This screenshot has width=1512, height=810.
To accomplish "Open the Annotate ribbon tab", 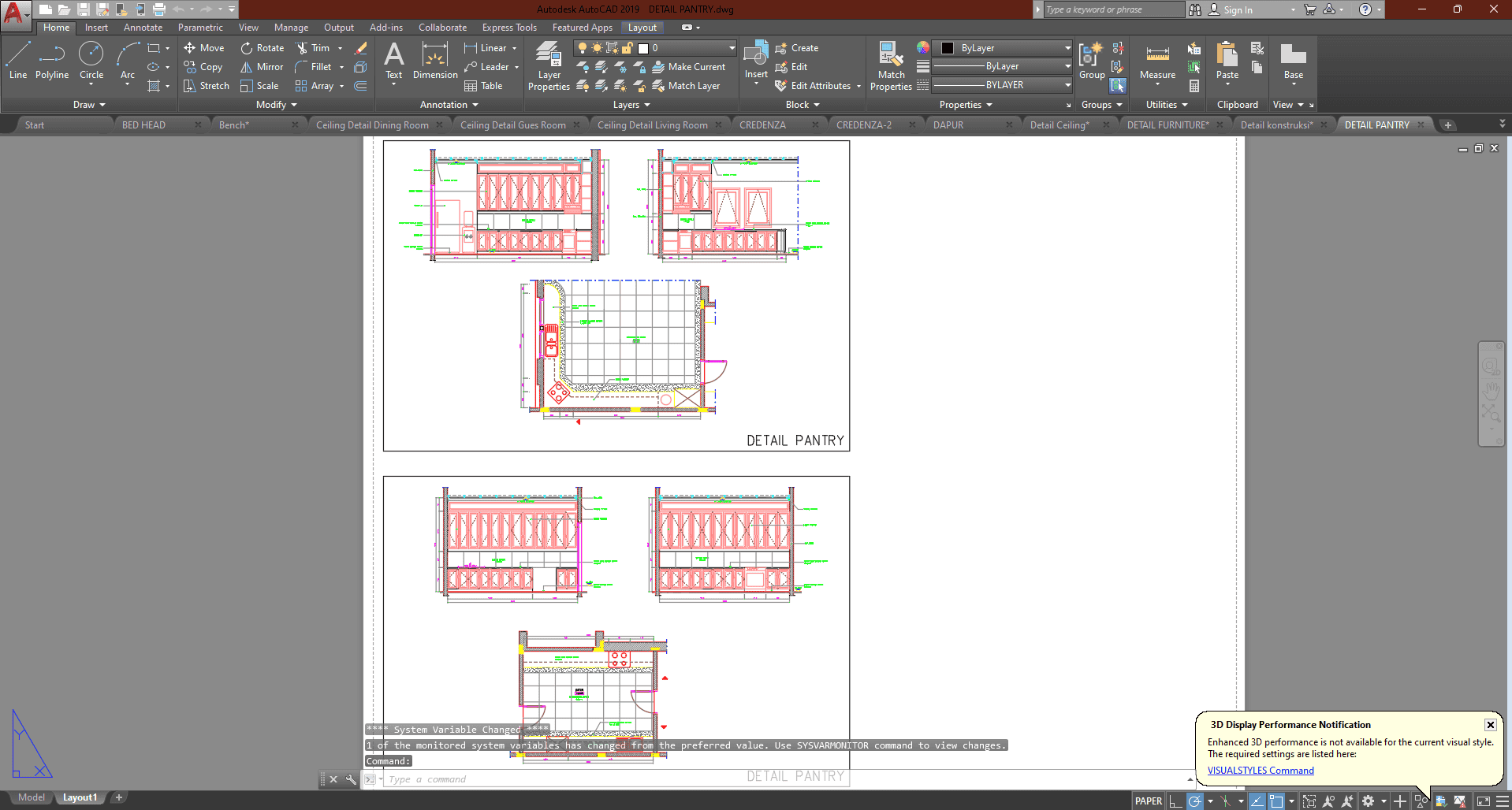I will [143, 28].
